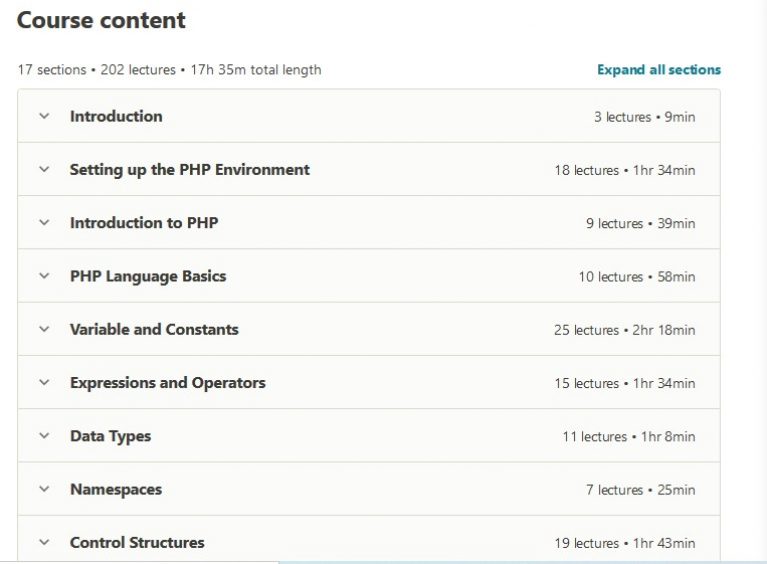Click the chevron icon beside Variable and Constants
This screenshot has height=564, width=767.
(45, 330)
